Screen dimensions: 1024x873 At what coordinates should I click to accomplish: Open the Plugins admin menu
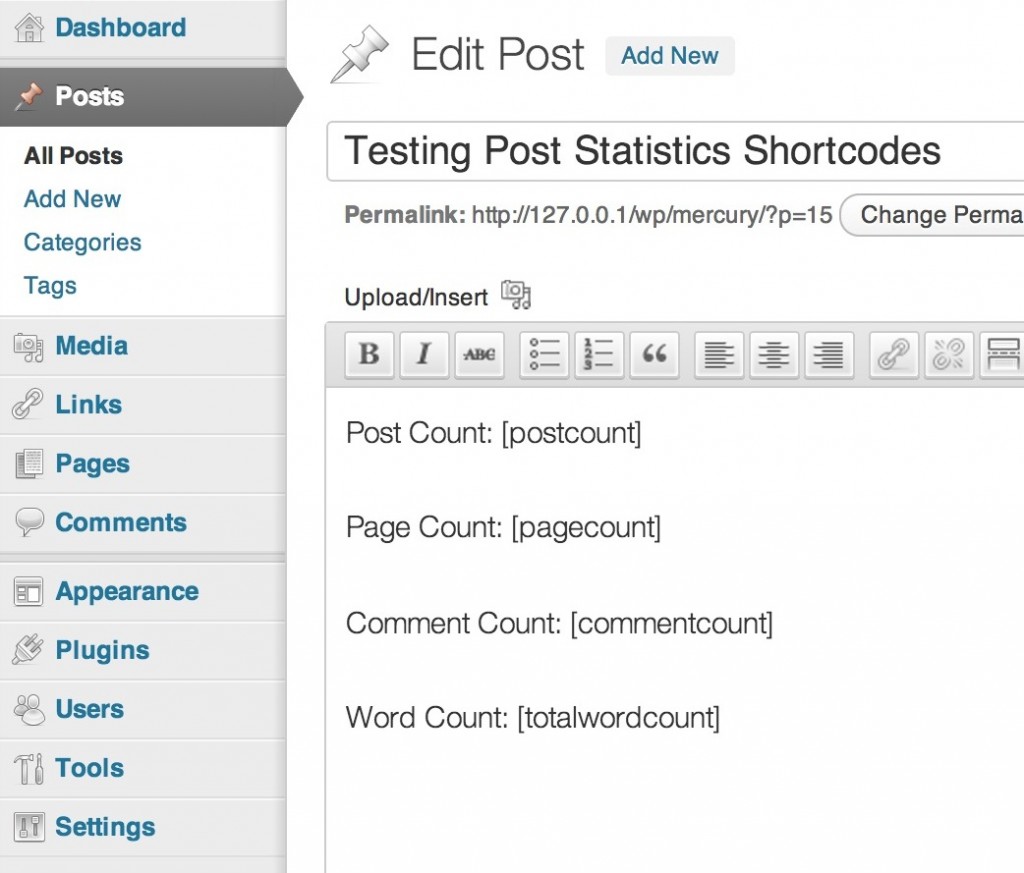click(x=102, y=650)
